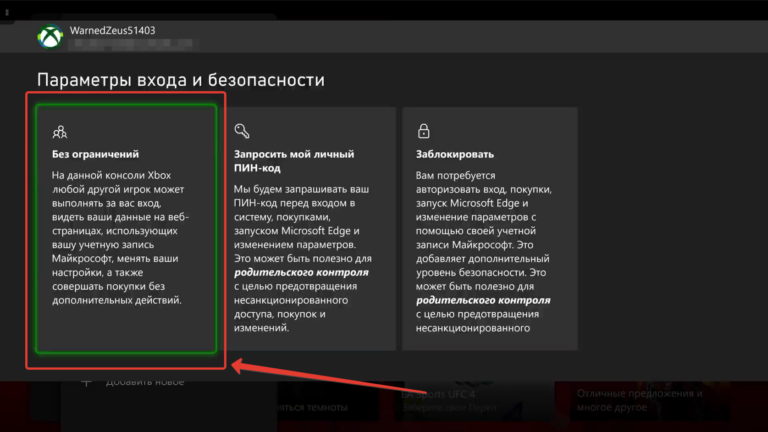The width and height of the screenshot is (768, 432).
Task: Choose Запросить мой личный ПИН-код option
Action: (x=294, y=162)
